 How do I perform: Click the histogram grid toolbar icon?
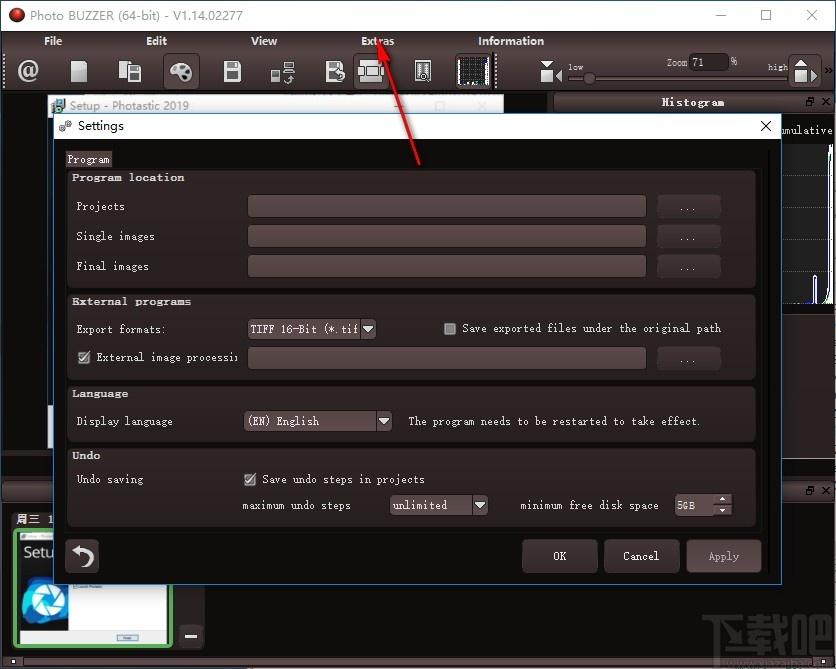point(473,71)
